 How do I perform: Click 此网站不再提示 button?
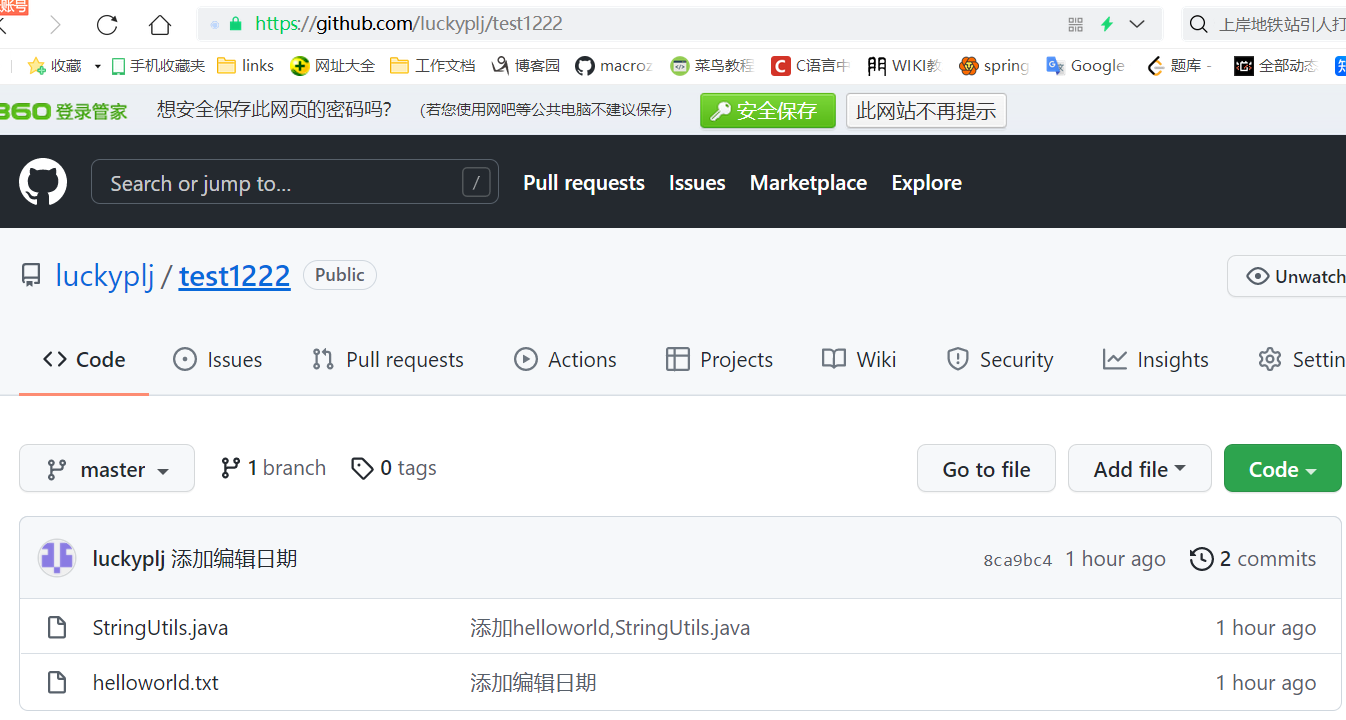[x=926, y=110]
